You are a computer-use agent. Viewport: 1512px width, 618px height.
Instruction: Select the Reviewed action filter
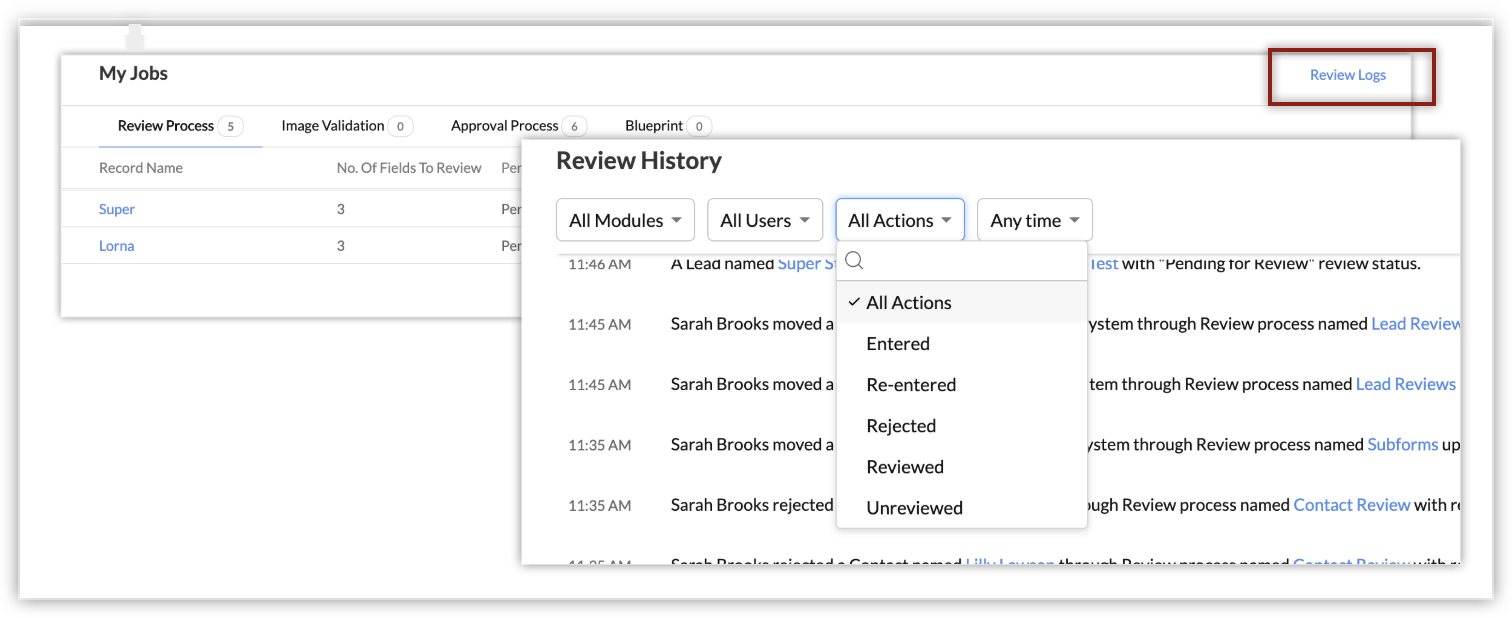tap(961, 466)
